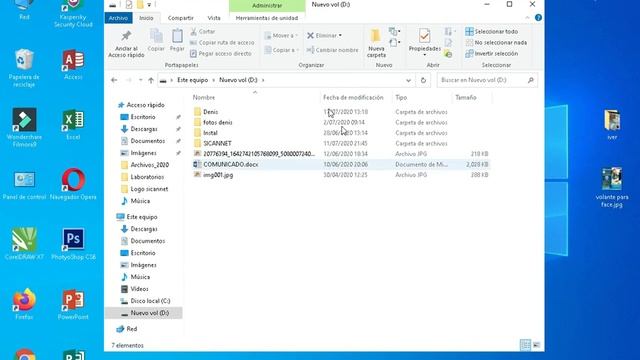Open Herramientas de unidad tab
Viewport: 640px width, 360px height.
click(267, 18)
